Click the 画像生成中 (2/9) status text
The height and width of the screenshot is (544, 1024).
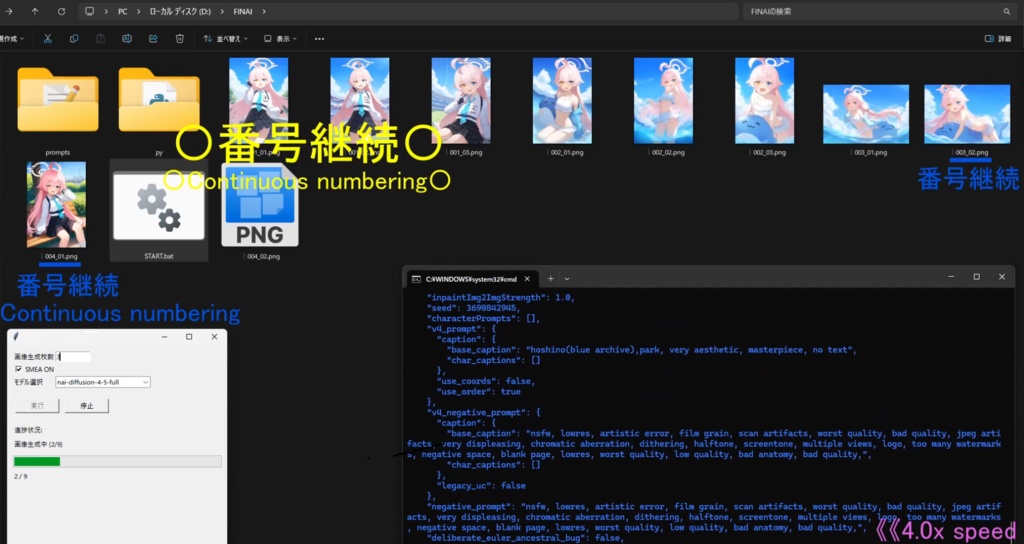pyautogui.click(x=39, y=444)
